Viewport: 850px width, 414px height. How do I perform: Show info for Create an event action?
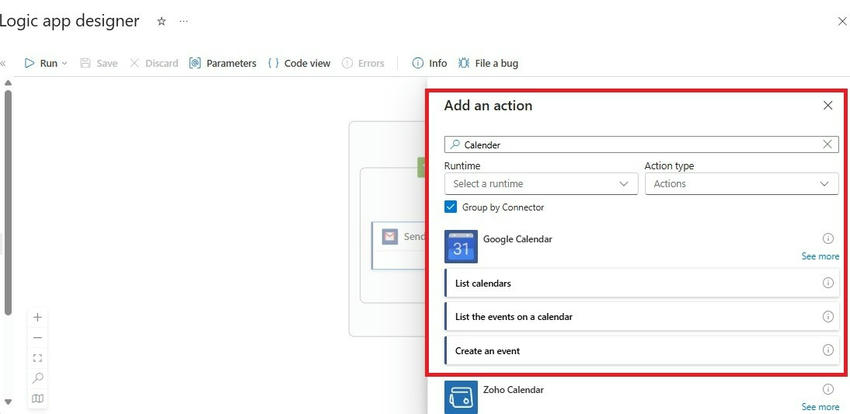[x=828, y=350]
